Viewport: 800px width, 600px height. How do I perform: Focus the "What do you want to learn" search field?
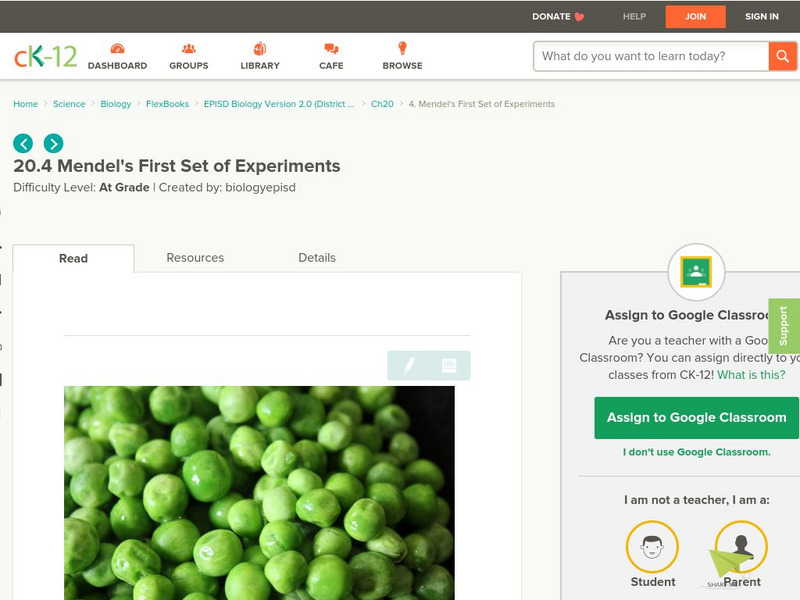(x=651, y=56)
